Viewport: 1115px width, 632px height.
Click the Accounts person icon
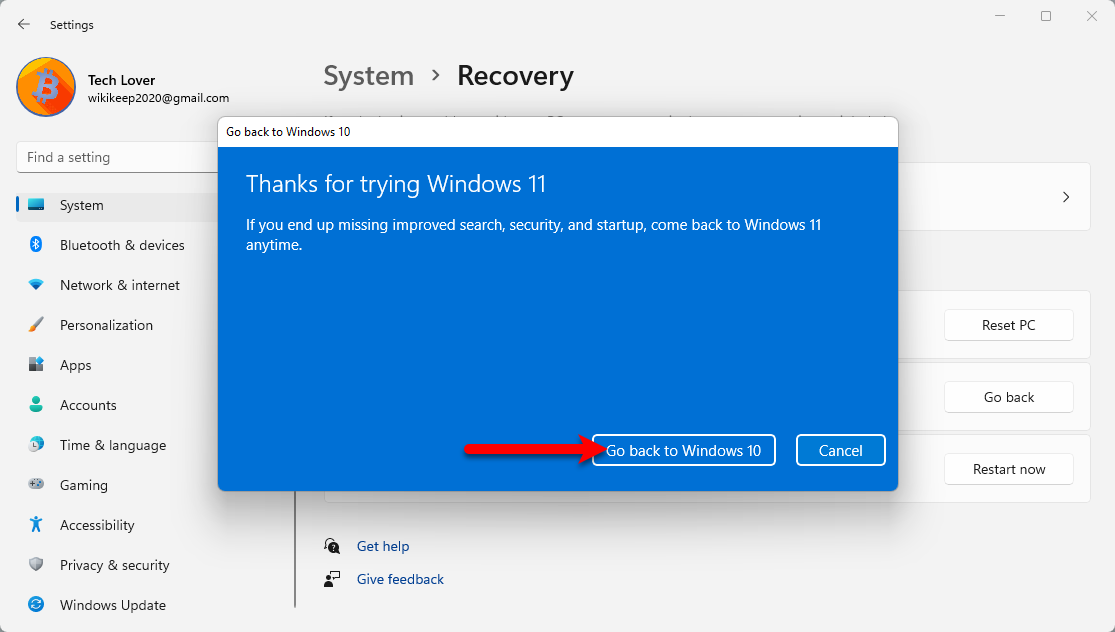36,405
